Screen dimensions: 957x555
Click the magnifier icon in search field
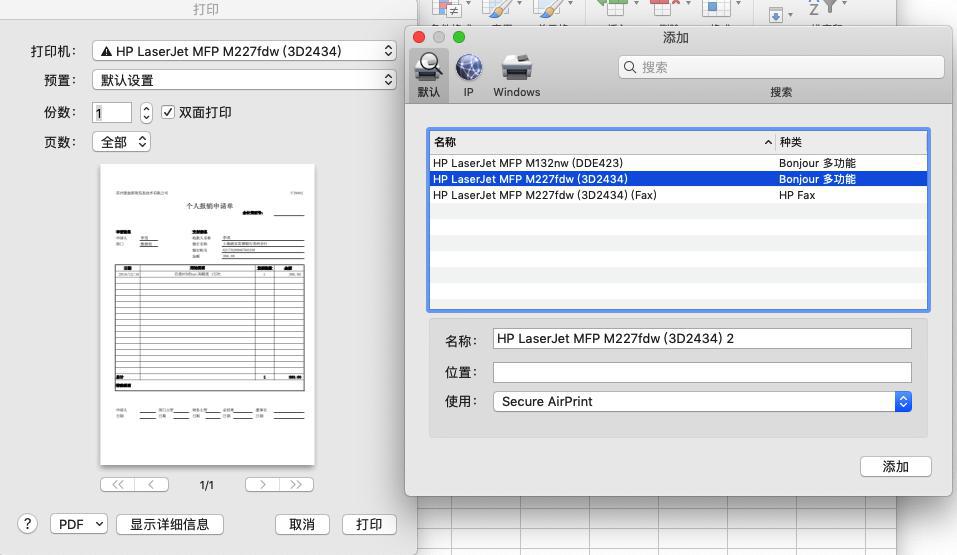pos(630,67)
